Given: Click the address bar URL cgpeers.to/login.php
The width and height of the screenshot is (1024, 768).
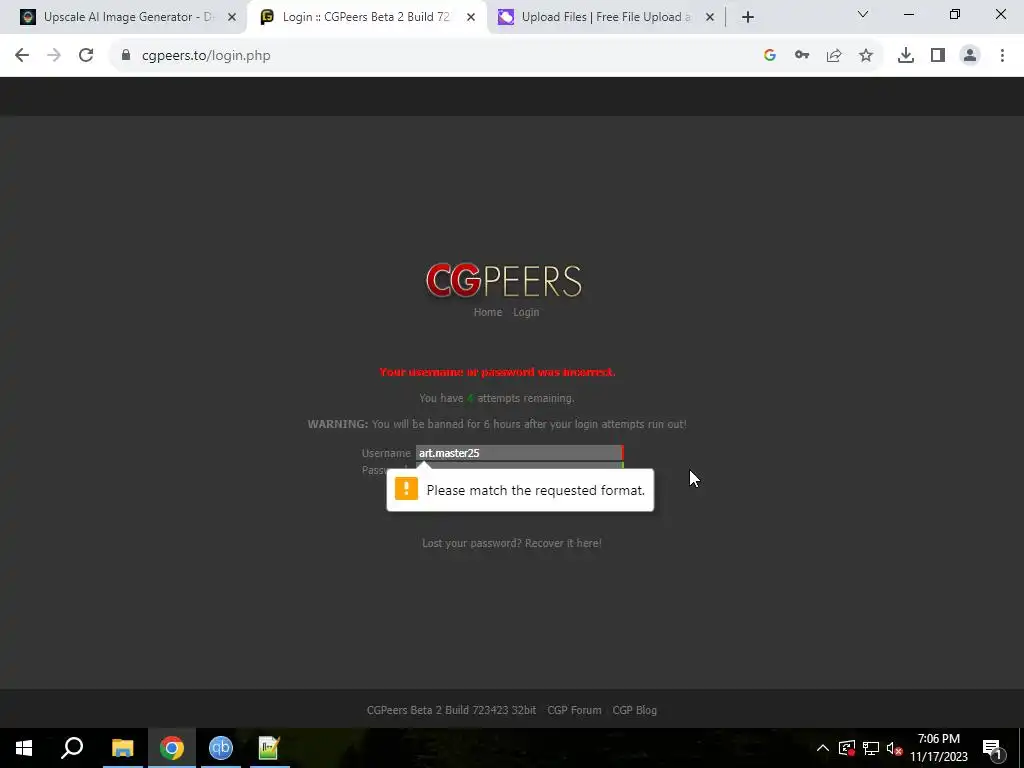Looking at the screenshot, I should (x=206, y=56).
